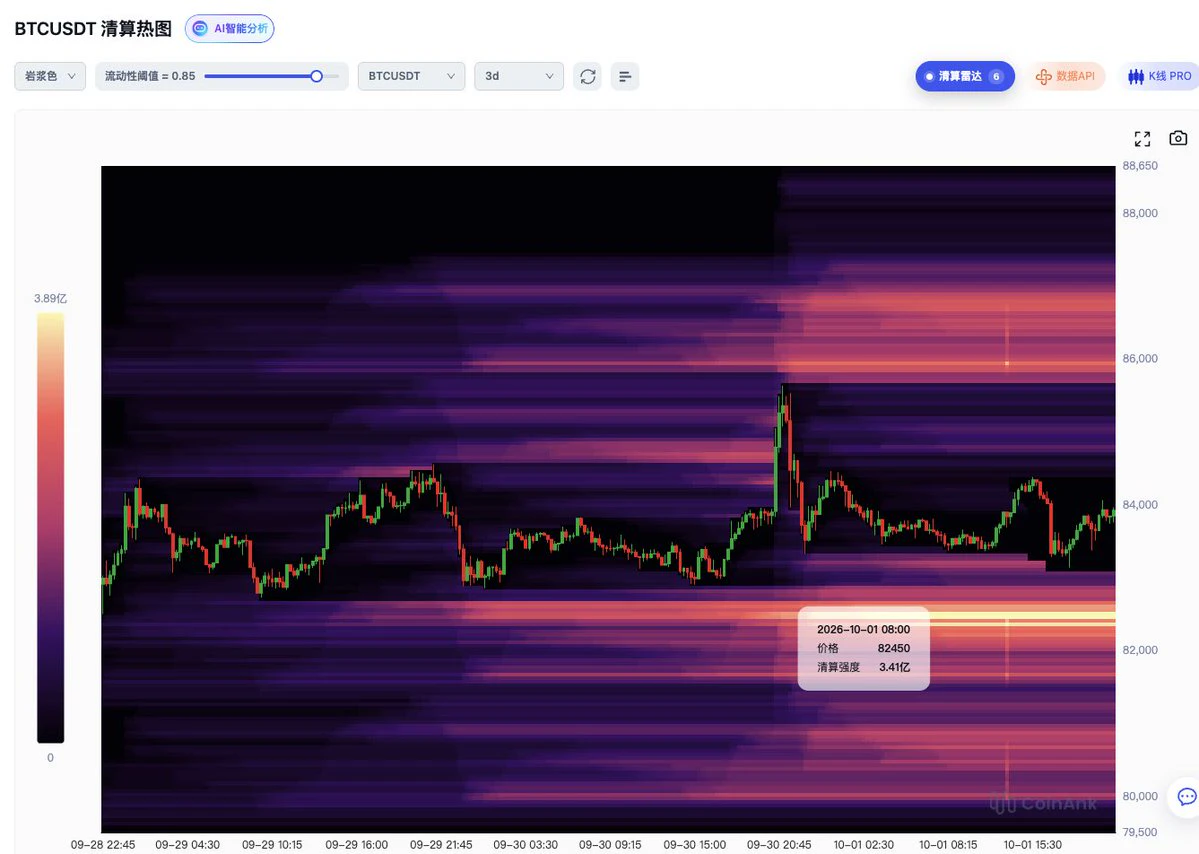Open the BTCUSDT symbol dropdown
Viewport: 1199px width, 854px height.
(411, 76)
